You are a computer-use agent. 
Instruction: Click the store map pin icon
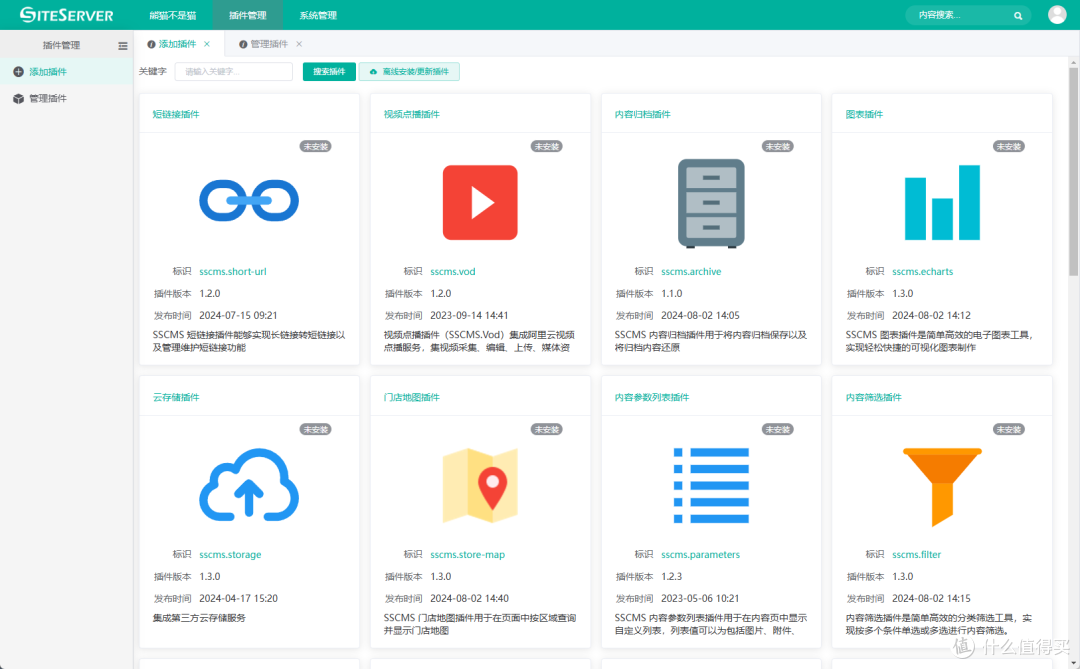coord(480,486)
